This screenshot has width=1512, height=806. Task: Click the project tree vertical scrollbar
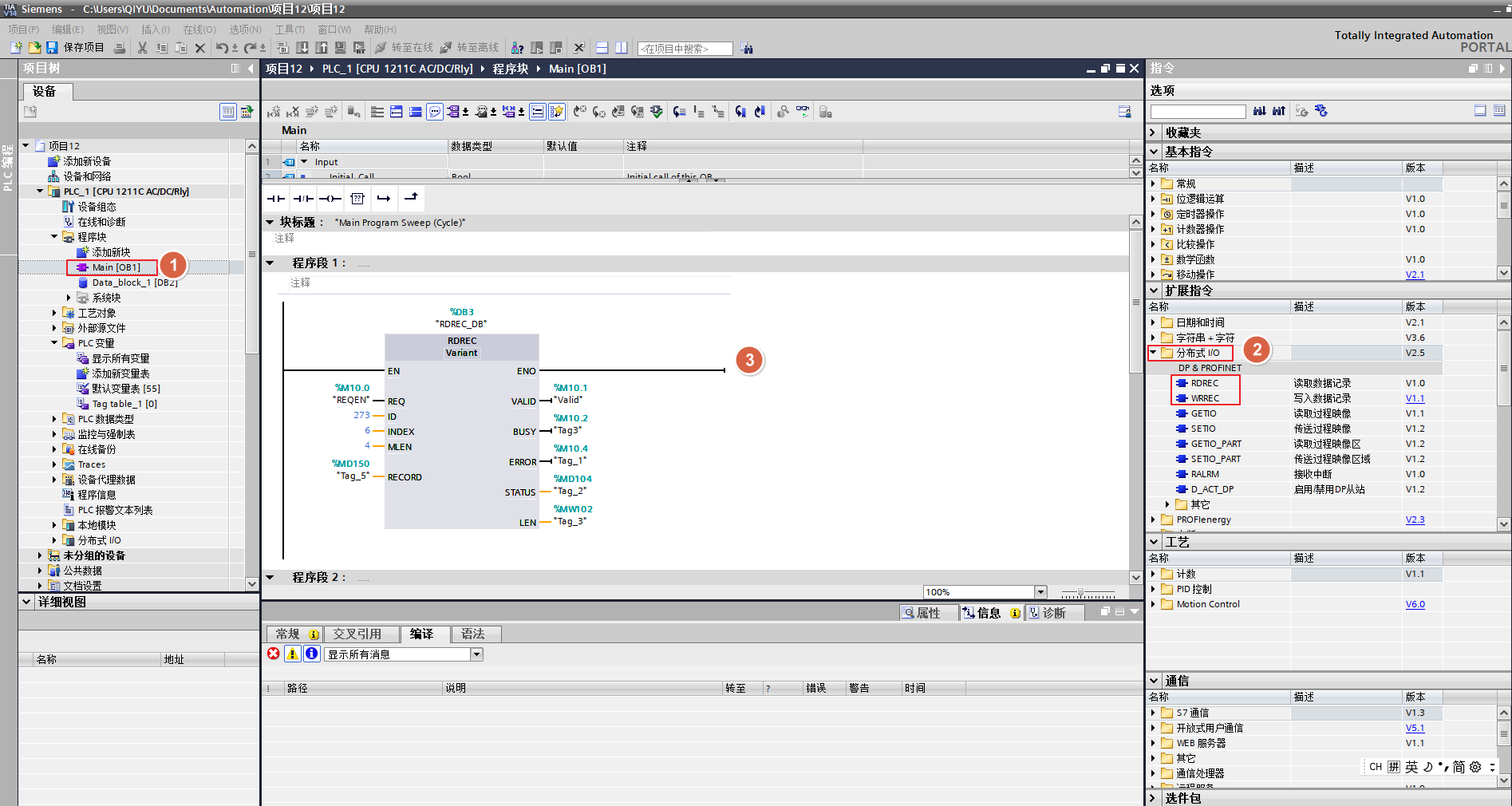[x=252, y=365]
